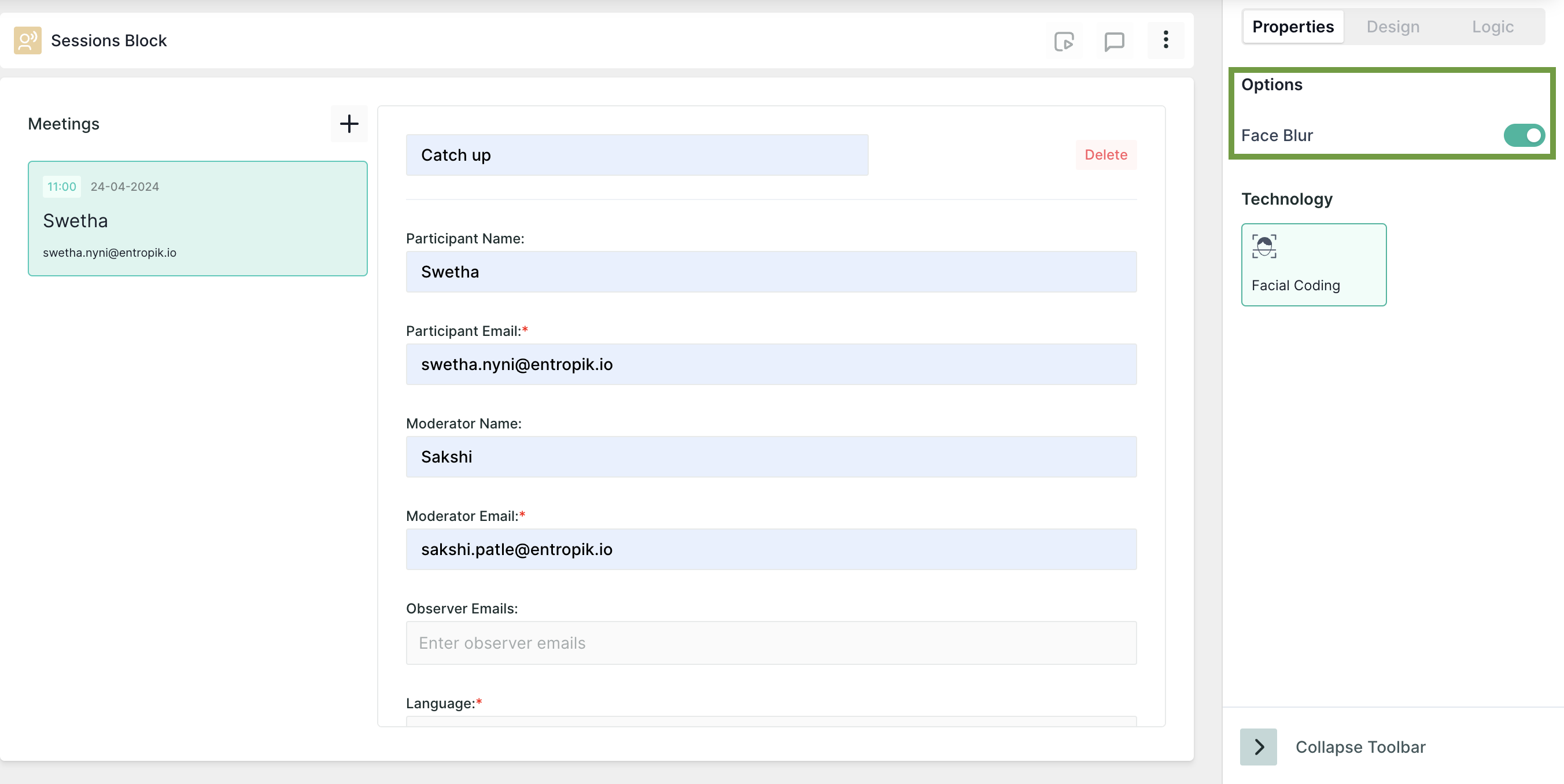
Task: Edit Moderator Email sakshi.patle@entropik.io field
Action: 771,549
